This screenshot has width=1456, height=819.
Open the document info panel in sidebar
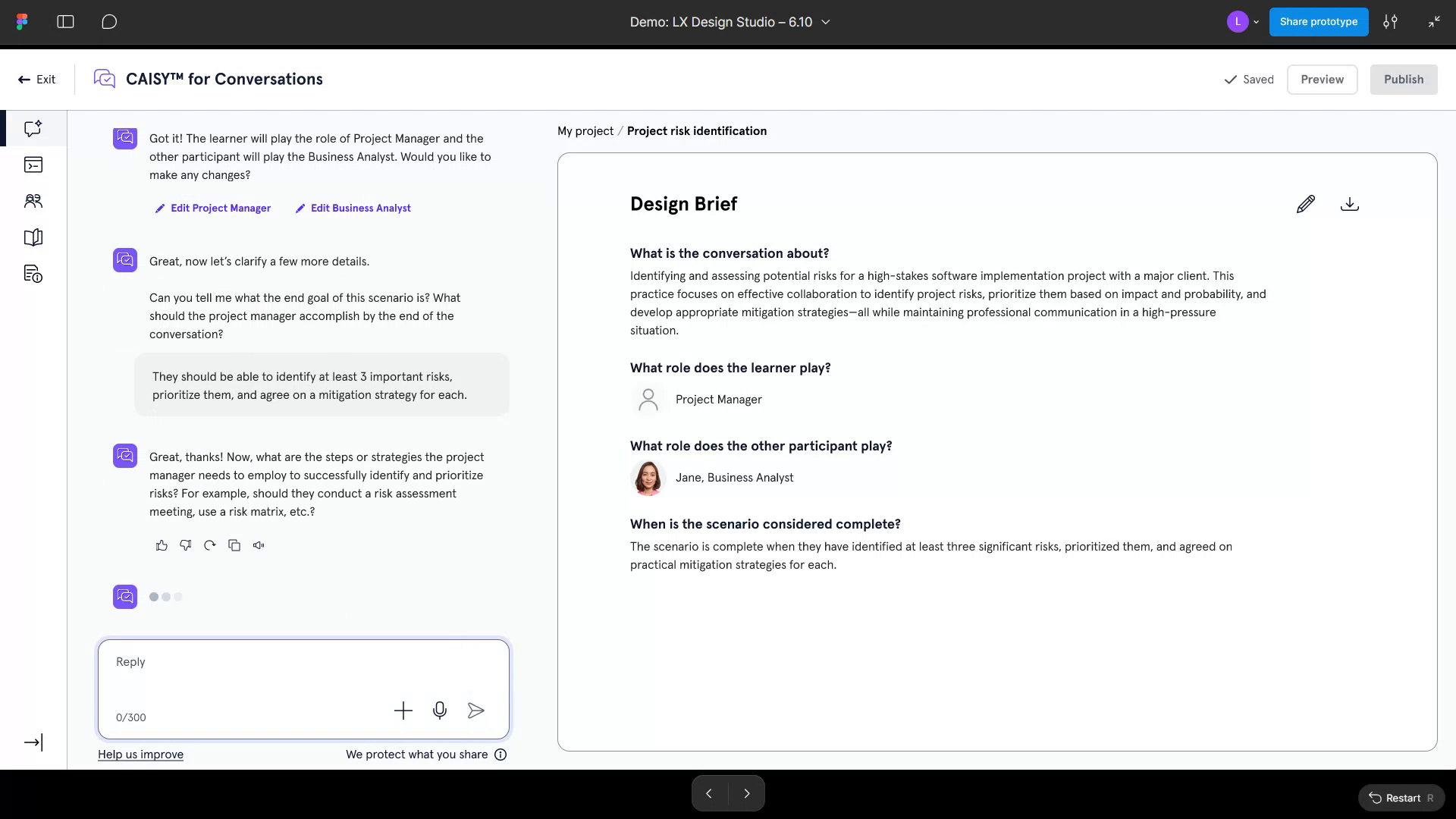pos(33,274)
